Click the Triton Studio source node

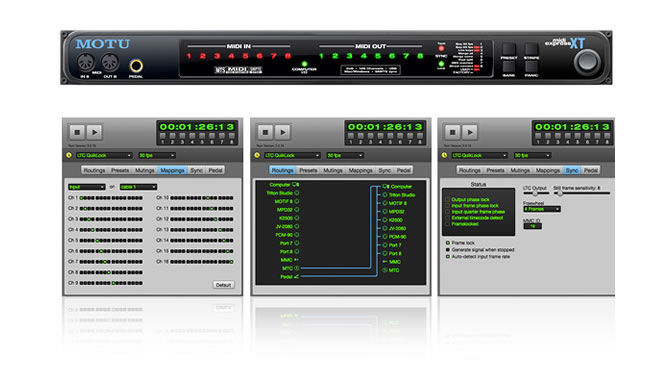coord(297,193)
